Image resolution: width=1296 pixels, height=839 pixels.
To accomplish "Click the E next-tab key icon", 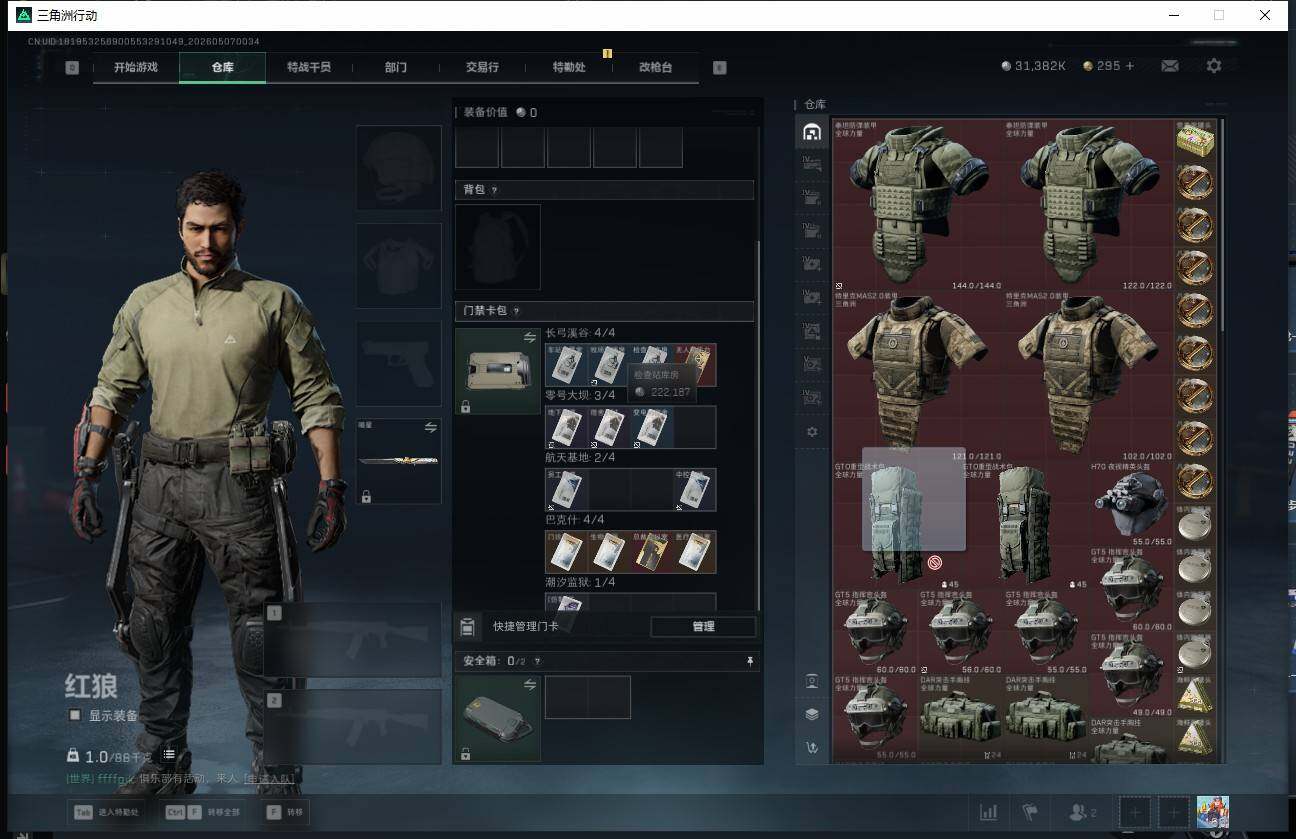I will tap(719, 68).
